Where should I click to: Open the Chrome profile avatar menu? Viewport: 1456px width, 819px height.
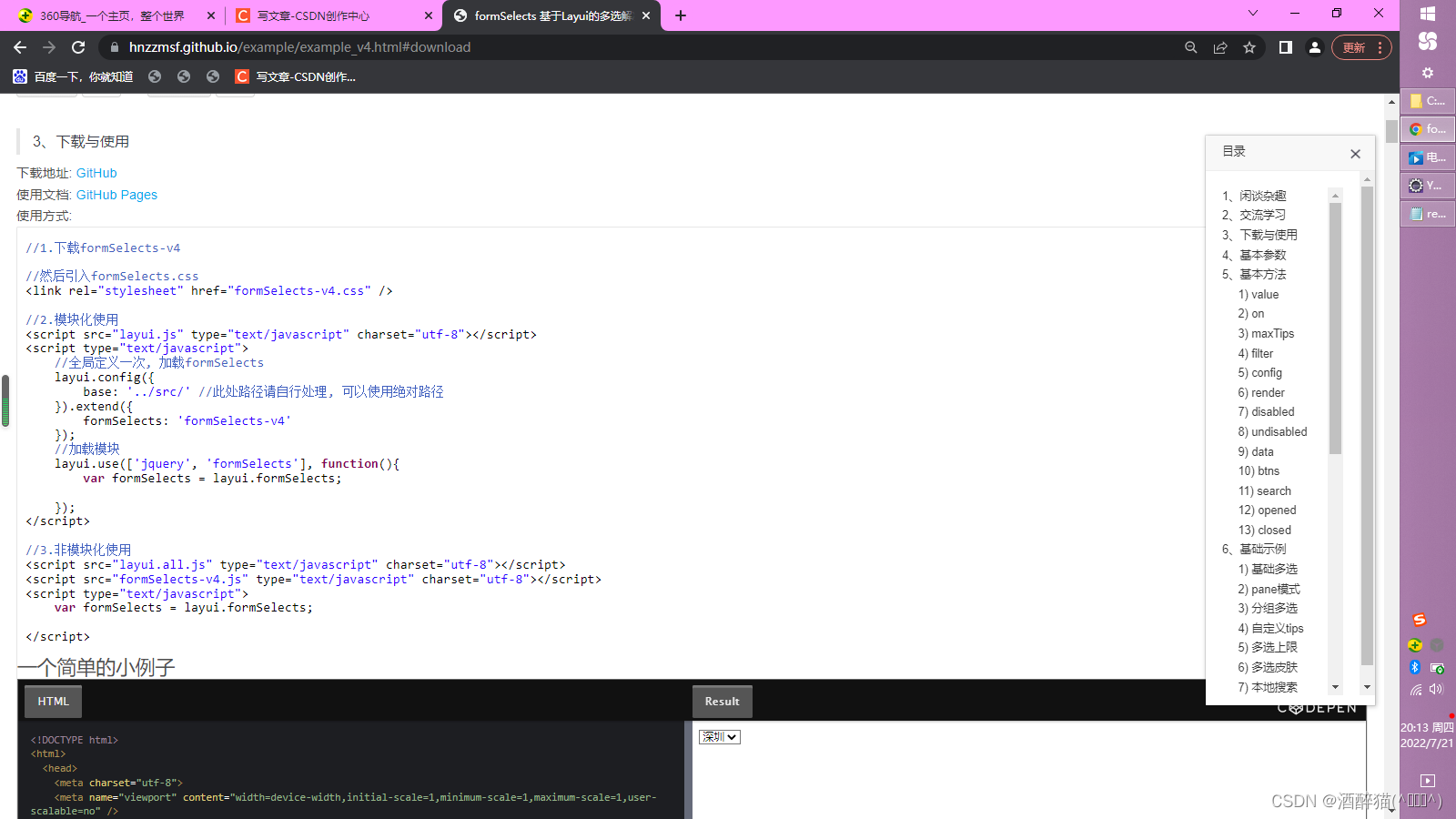(1314, 47)
